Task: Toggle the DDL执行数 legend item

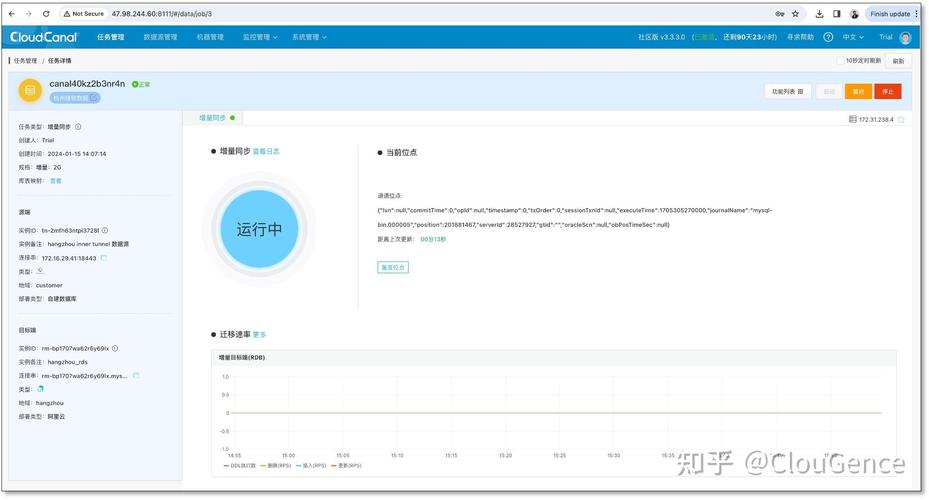Action: (x=239, y=466)
